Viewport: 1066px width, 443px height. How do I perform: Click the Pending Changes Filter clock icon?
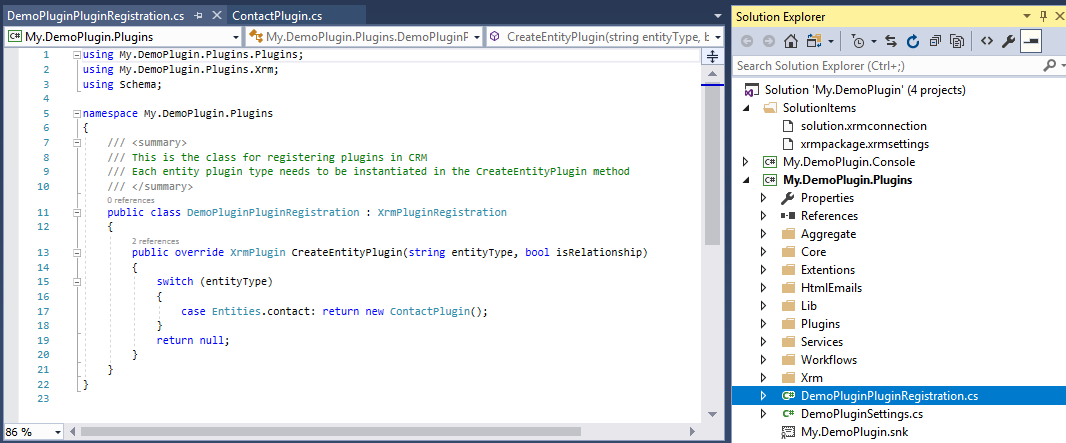tap(858, 41)
